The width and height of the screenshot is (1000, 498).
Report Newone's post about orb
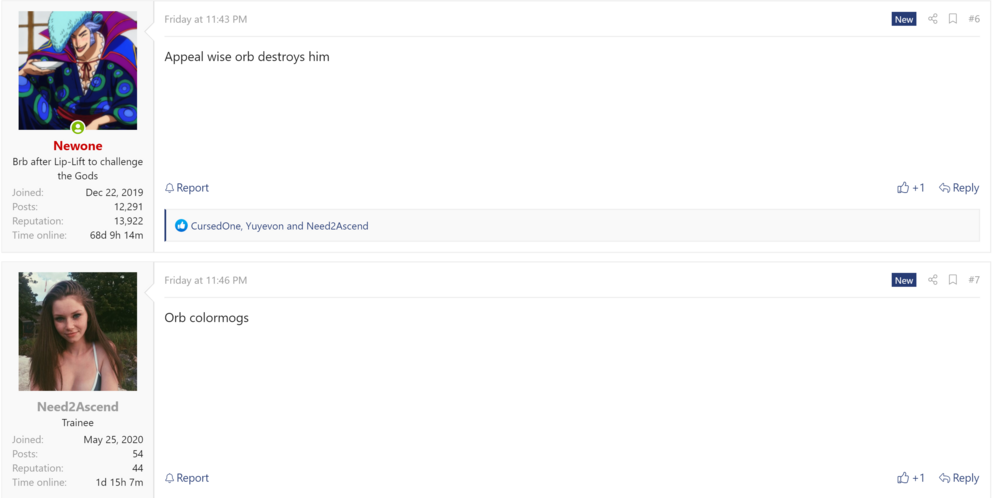click(187, 188)
